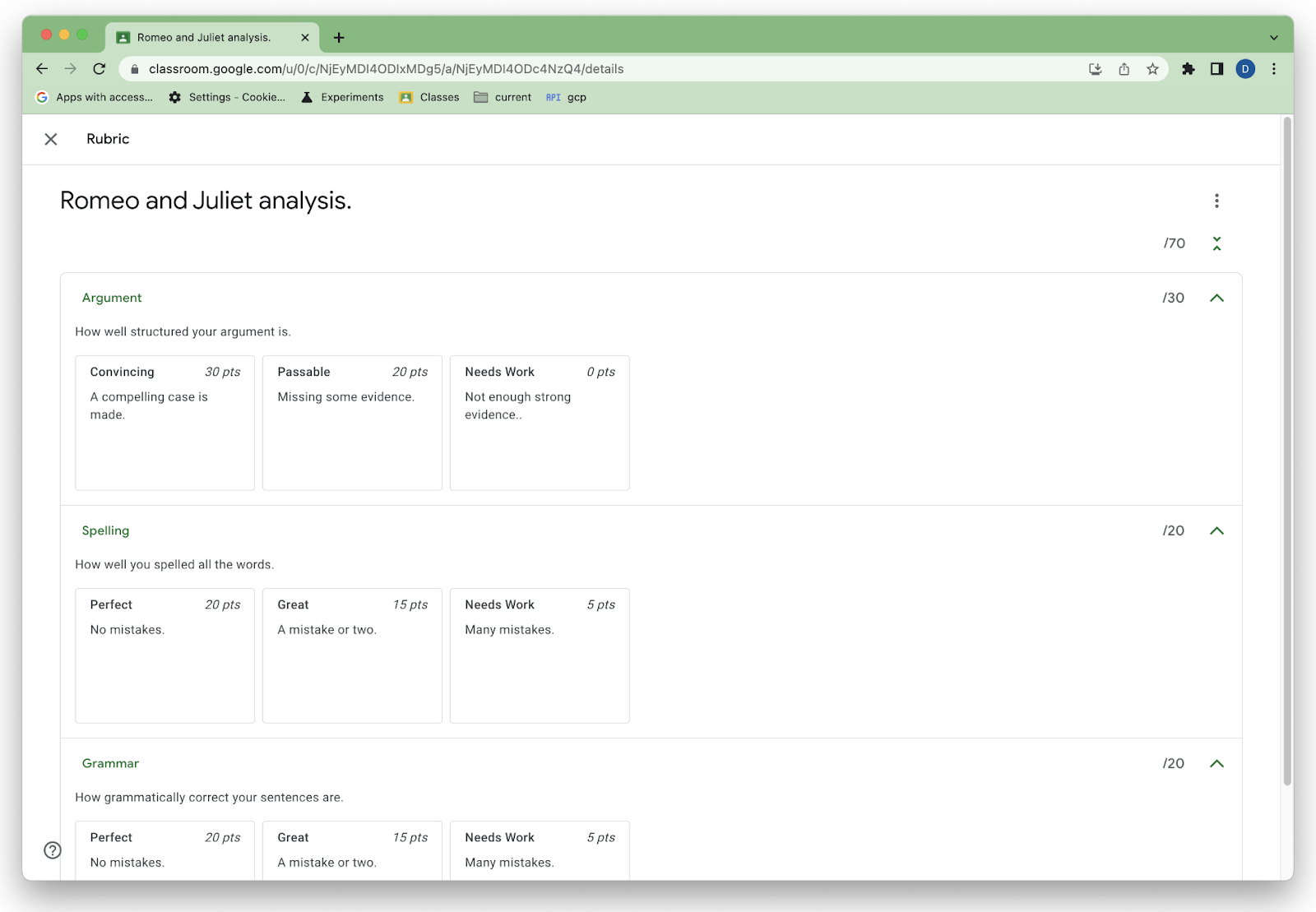Open the help question mark icon
1316x912 pixels.
click(x=53, y=850)
